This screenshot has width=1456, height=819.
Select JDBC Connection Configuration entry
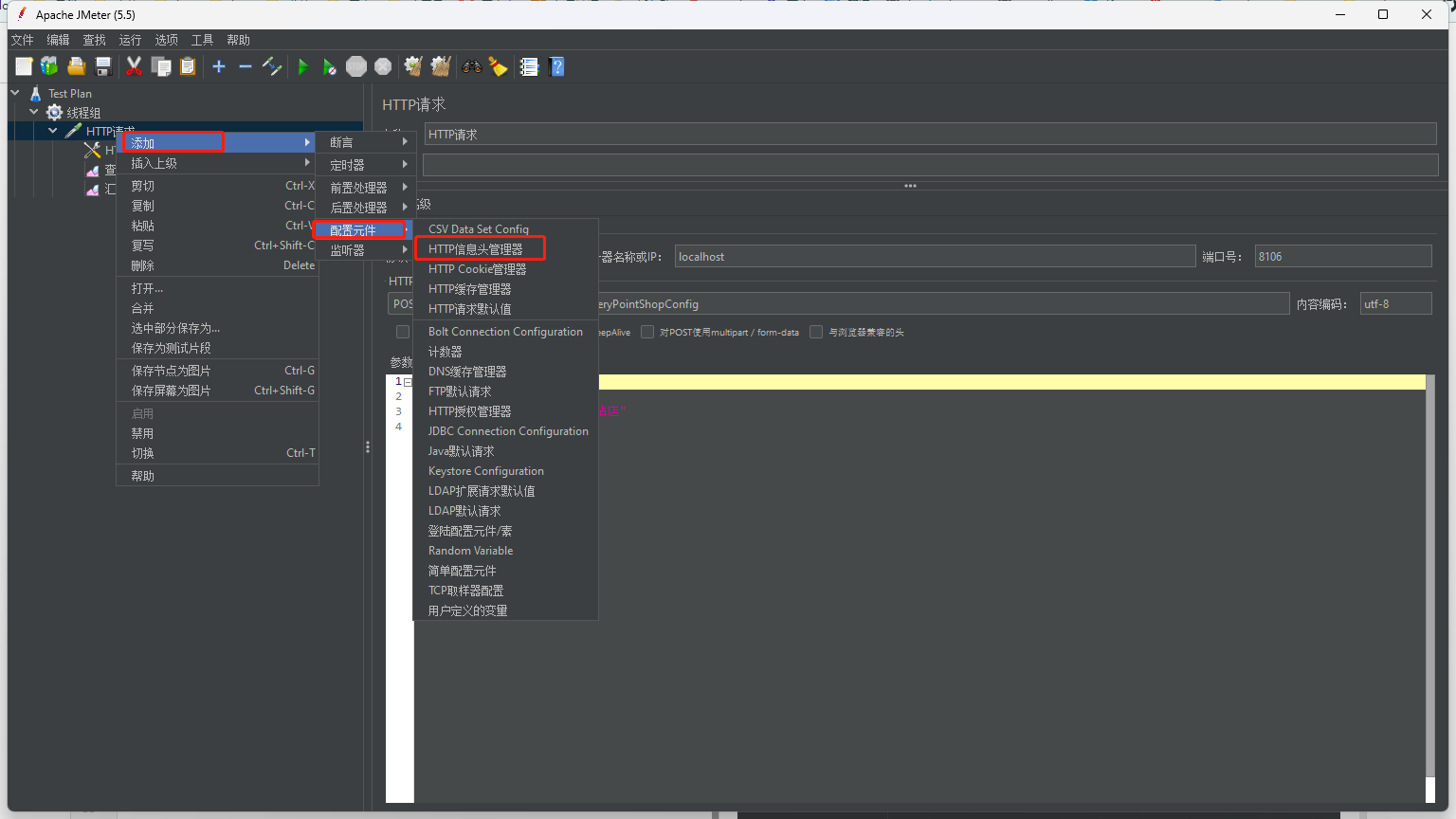click(505, 431)
